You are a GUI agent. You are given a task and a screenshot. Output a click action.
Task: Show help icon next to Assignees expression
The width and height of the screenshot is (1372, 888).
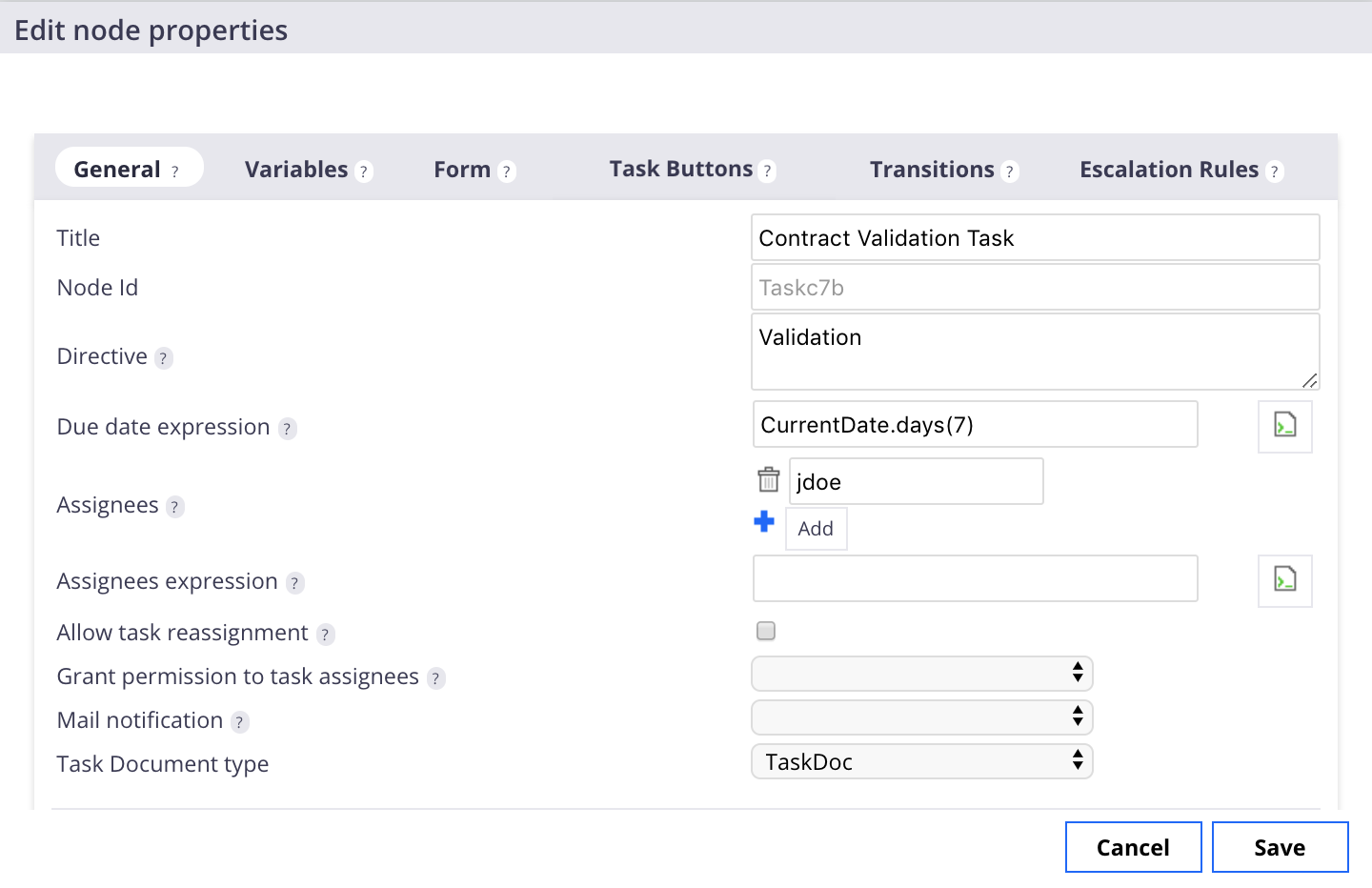coord(295,583)
